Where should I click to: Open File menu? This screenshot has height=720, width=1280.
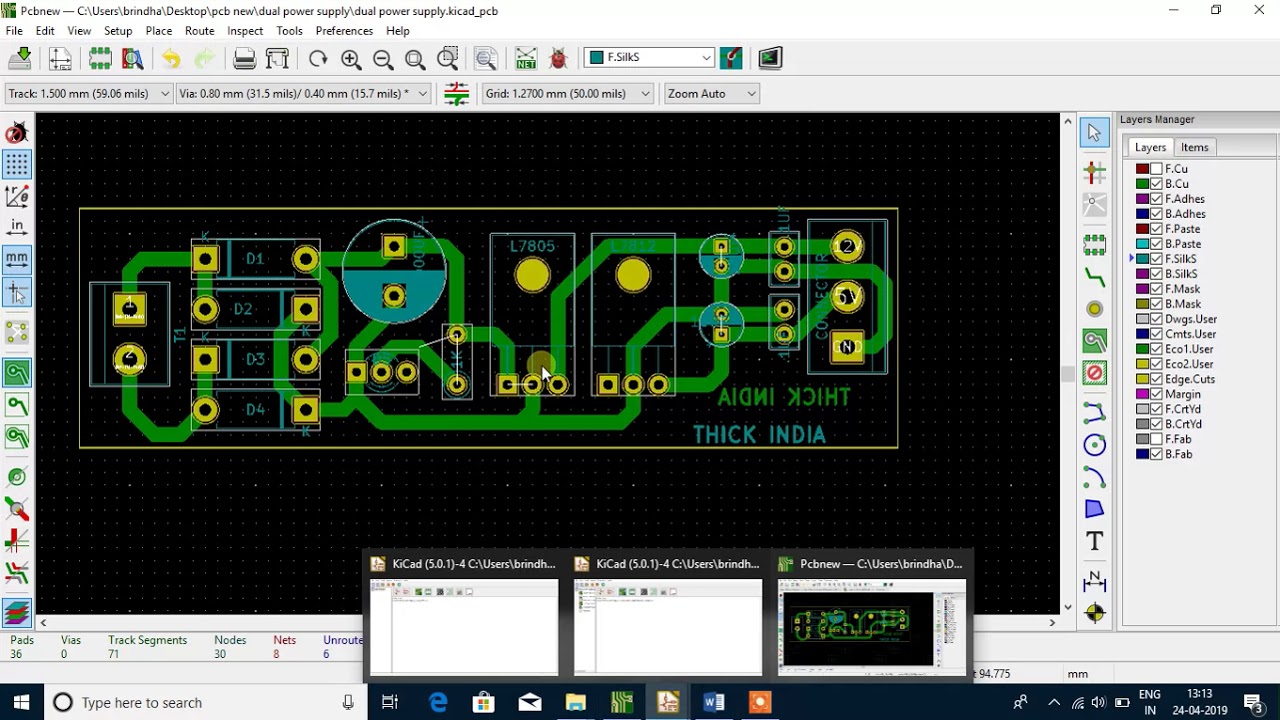[14, 31]
